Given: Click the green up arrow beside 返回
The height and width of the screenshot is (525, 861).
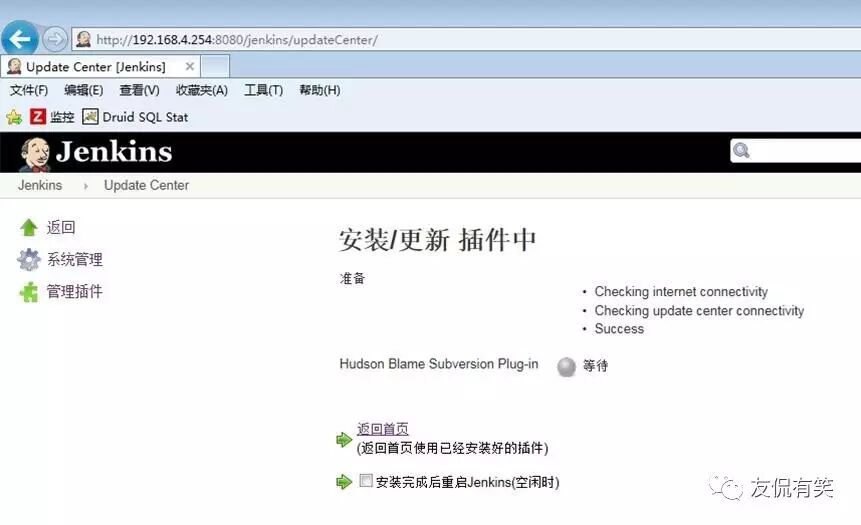Looking at the screenshot, I should [29, 227].
